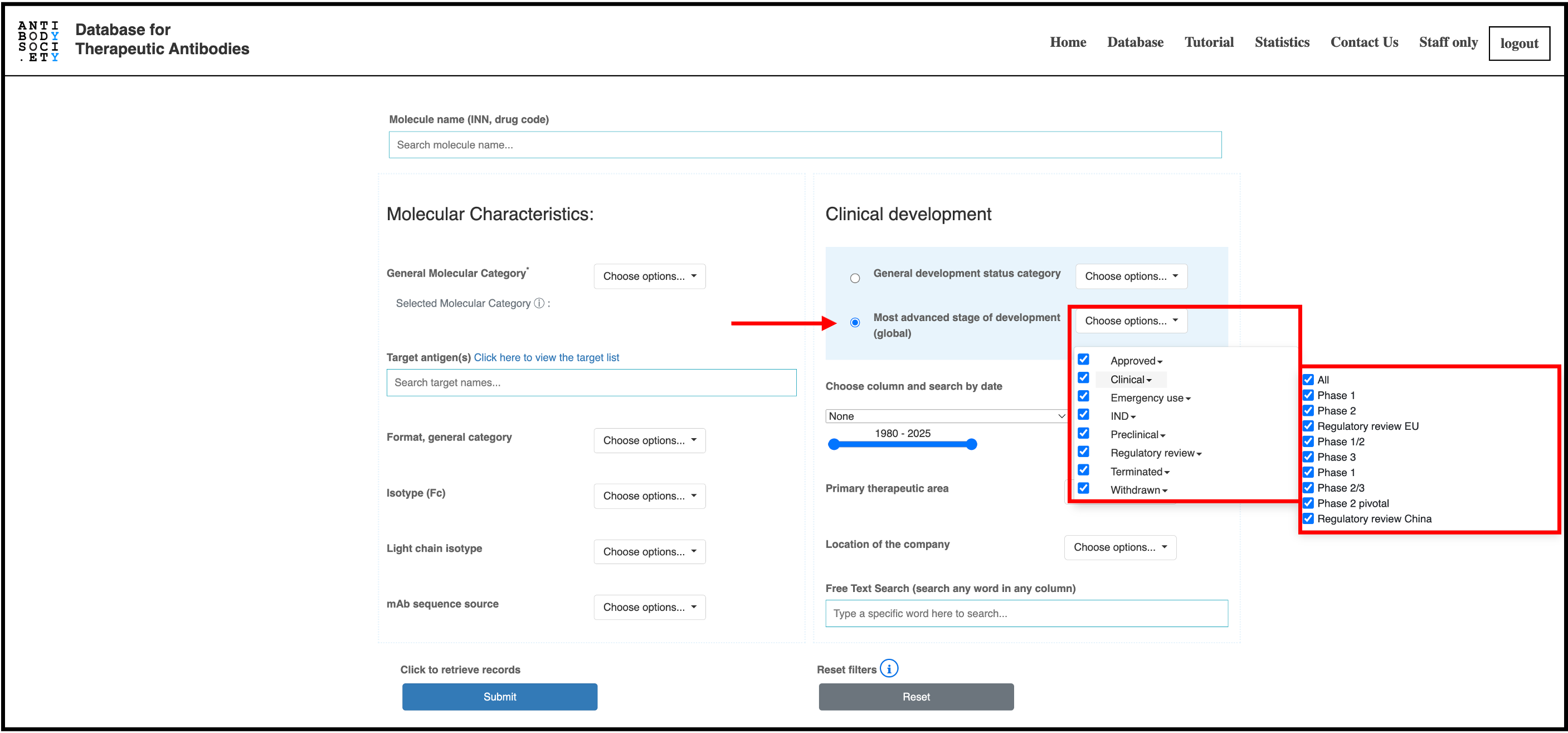Open info tooltip beside Selected Molecular Category
The width and height of the screenshot is (1568, 733).
click(538, 303)
